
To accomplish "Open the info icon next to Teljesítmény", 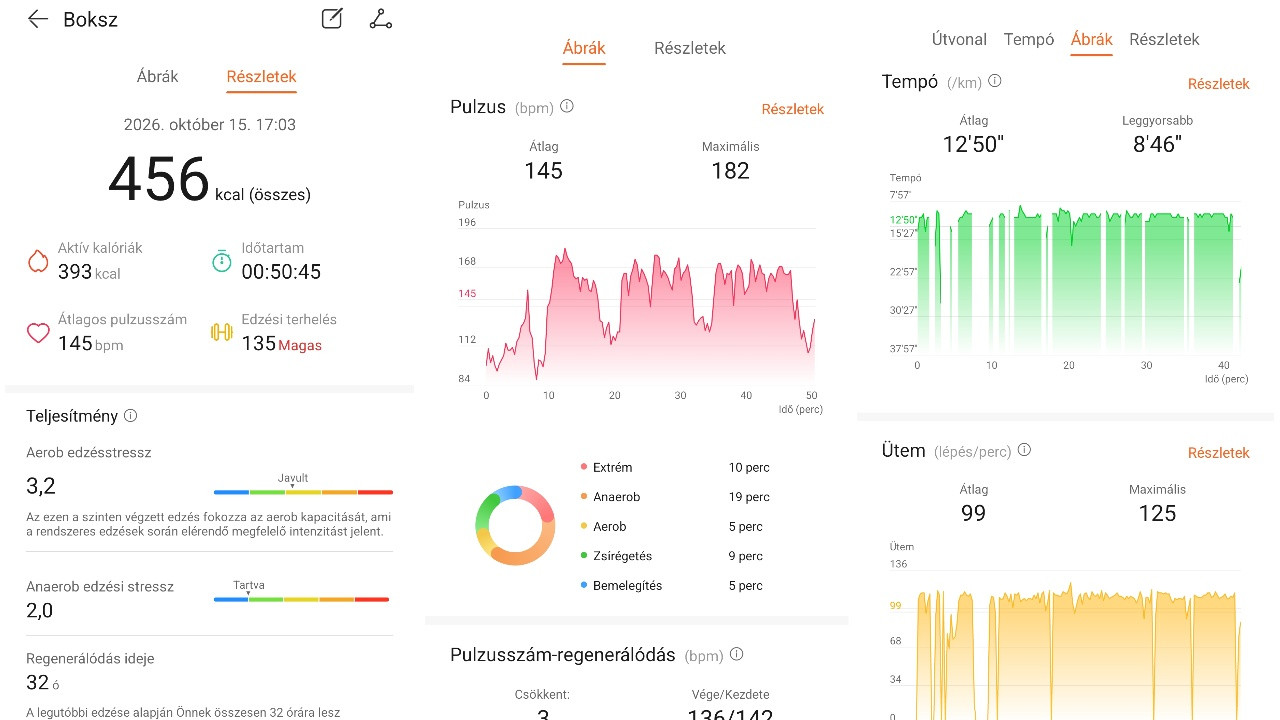I will 130,416.
